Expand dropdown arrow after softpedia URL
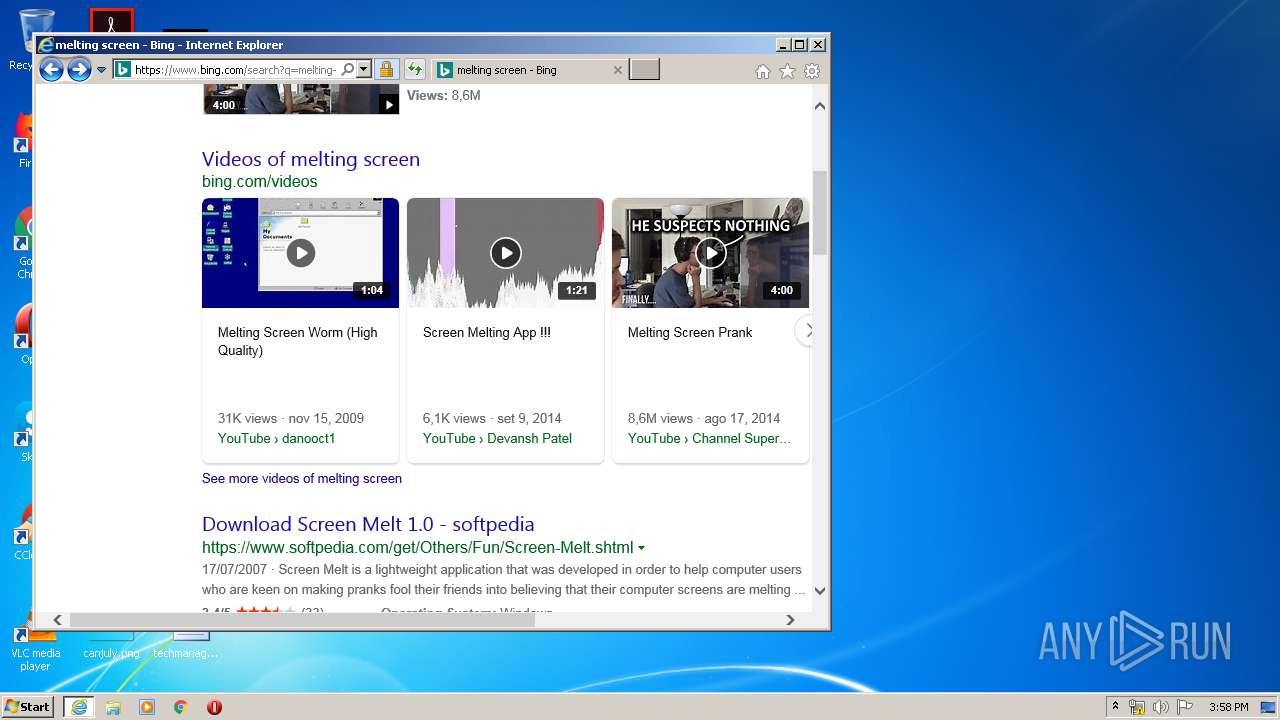The width and height of the screenshot is (1280, 720). click(x=641, y=548)
